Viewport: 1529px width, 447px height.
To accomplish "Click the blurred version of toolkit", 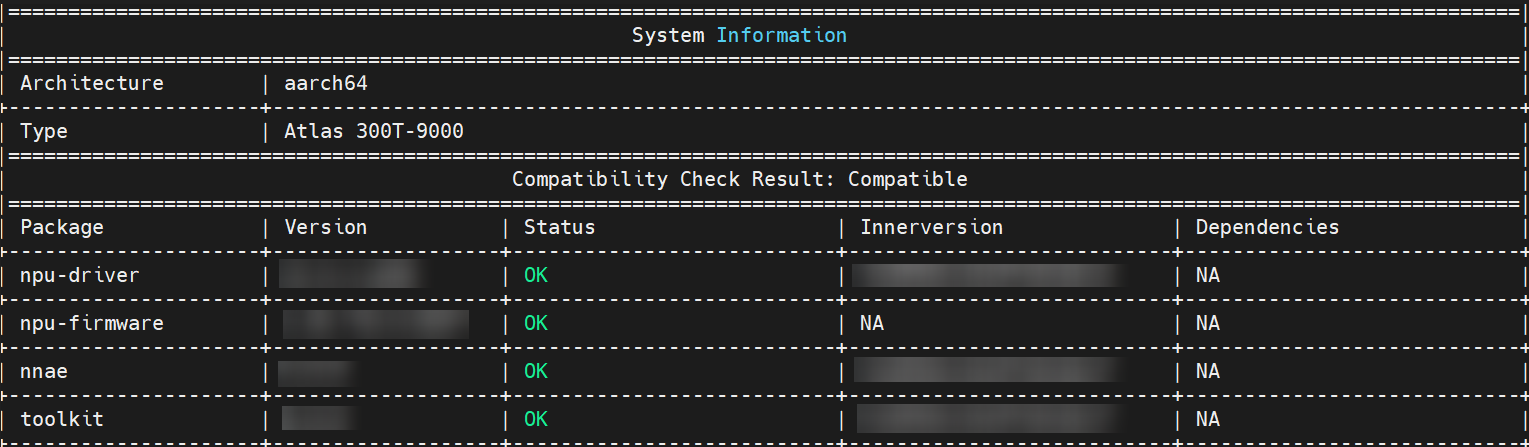I will 321,419.
